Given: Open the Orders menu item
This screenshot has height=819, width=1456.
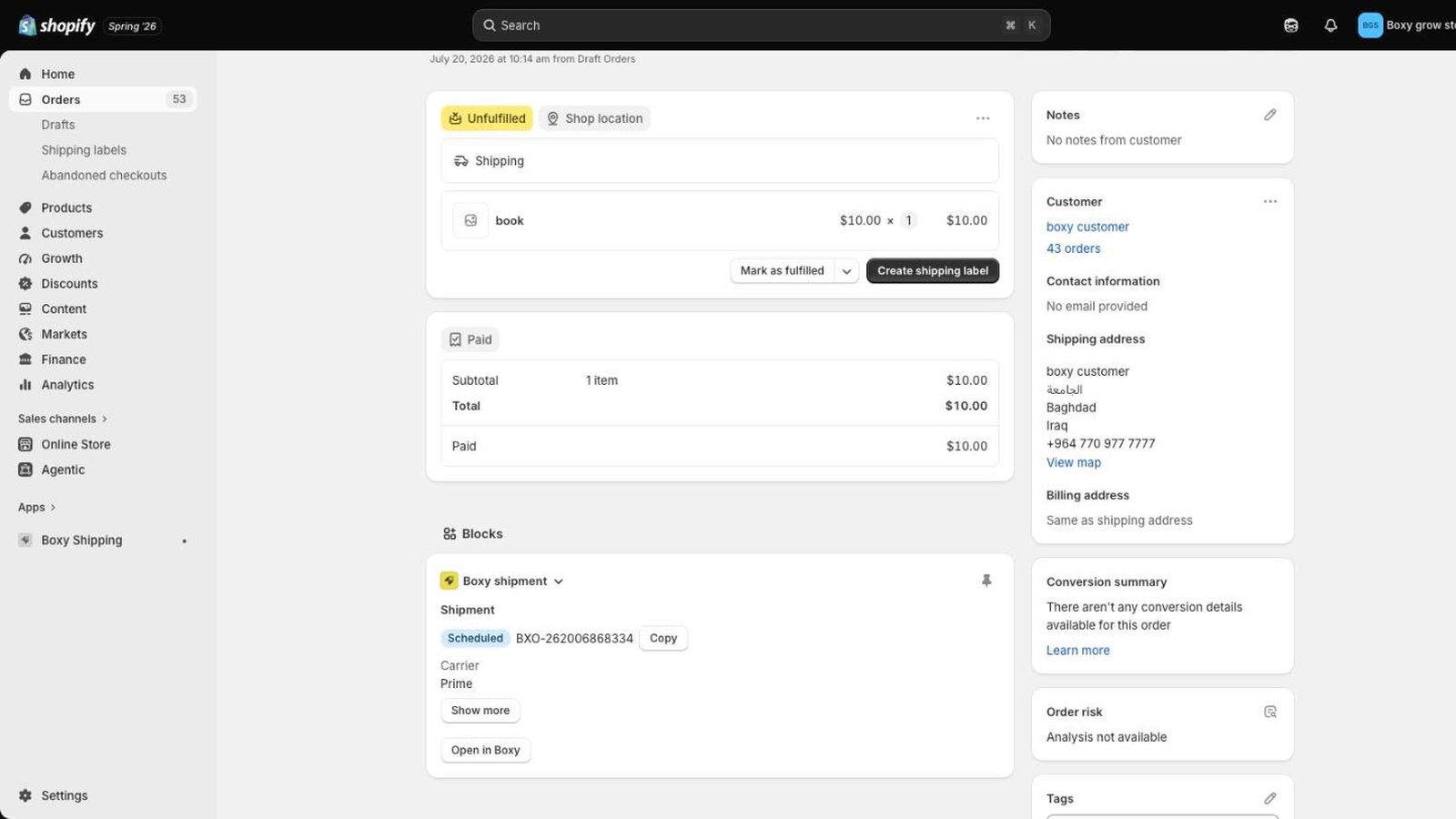Looking at the screenshot, I should point(103,99).
